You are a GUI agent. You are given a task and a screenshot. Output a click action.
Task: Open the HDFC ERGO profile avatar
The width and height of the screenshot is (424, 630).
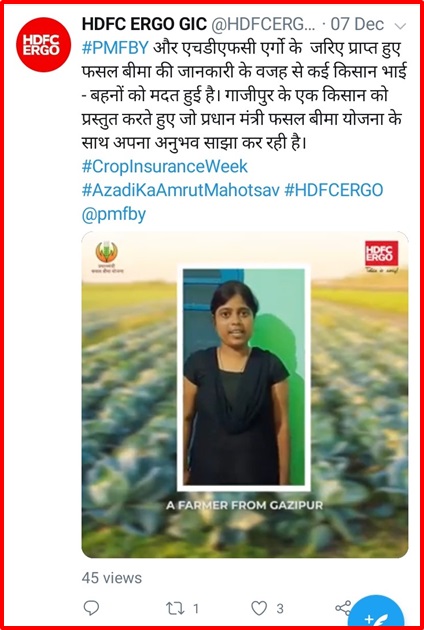coord(43,45)
